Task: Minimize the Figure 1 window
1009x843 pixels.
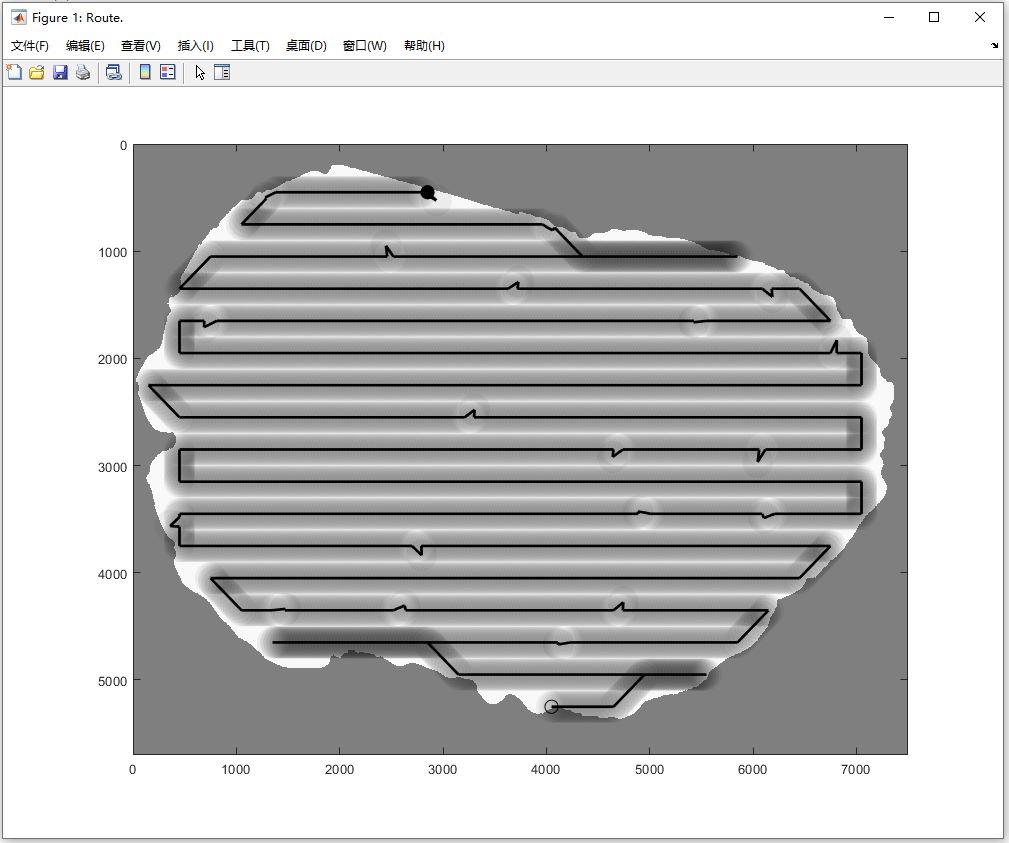Action: [889, 17]
